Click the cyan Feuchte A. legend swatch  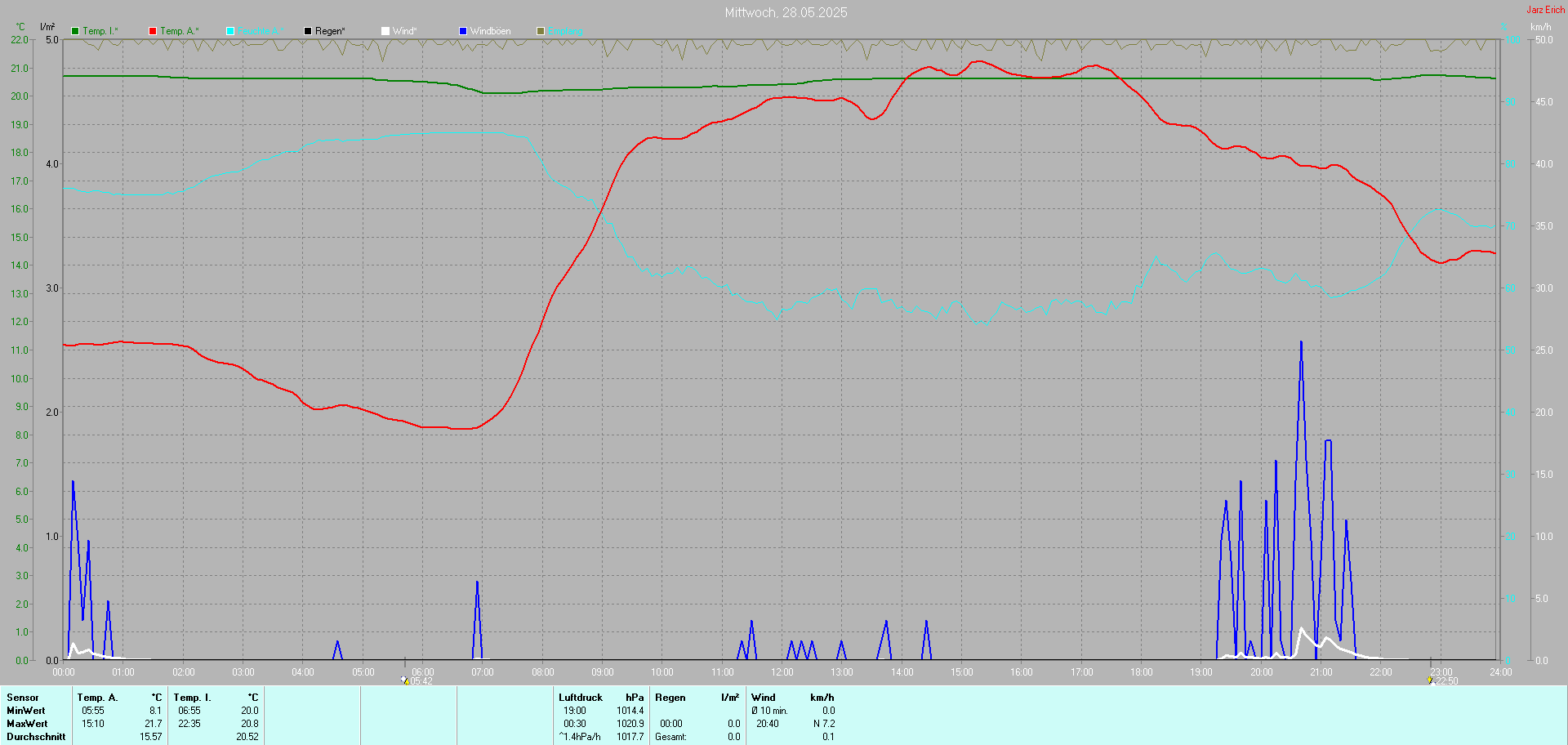[x=230, y=31]
